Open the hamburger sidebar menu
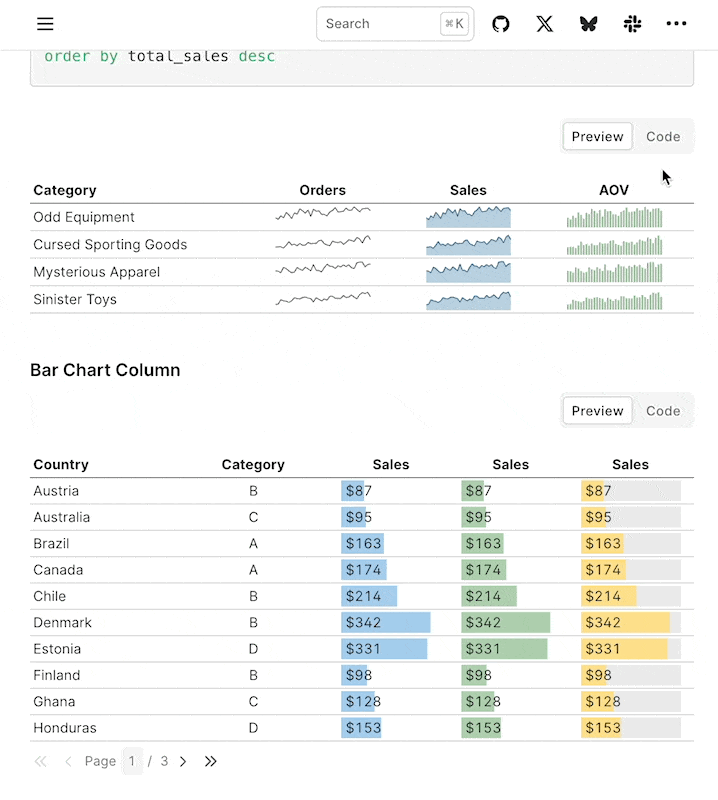Screen dimensions: 718x800 [x=45, y=24]
